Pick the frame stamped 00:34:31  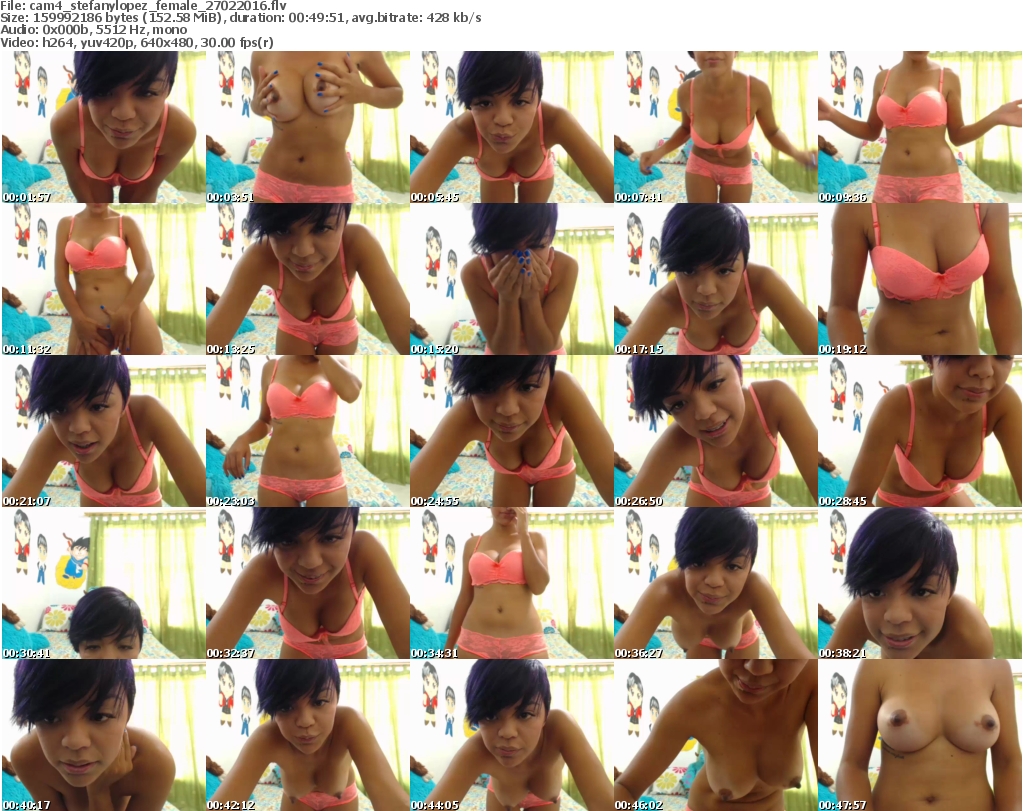click(x=511, y=583)
